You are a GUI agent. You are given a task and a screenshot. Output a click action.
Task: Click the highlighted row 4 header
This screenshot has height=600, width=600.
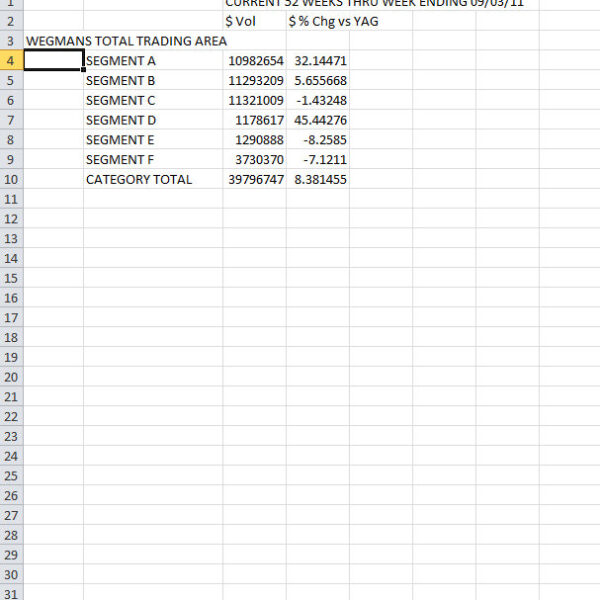pos(11,60)
